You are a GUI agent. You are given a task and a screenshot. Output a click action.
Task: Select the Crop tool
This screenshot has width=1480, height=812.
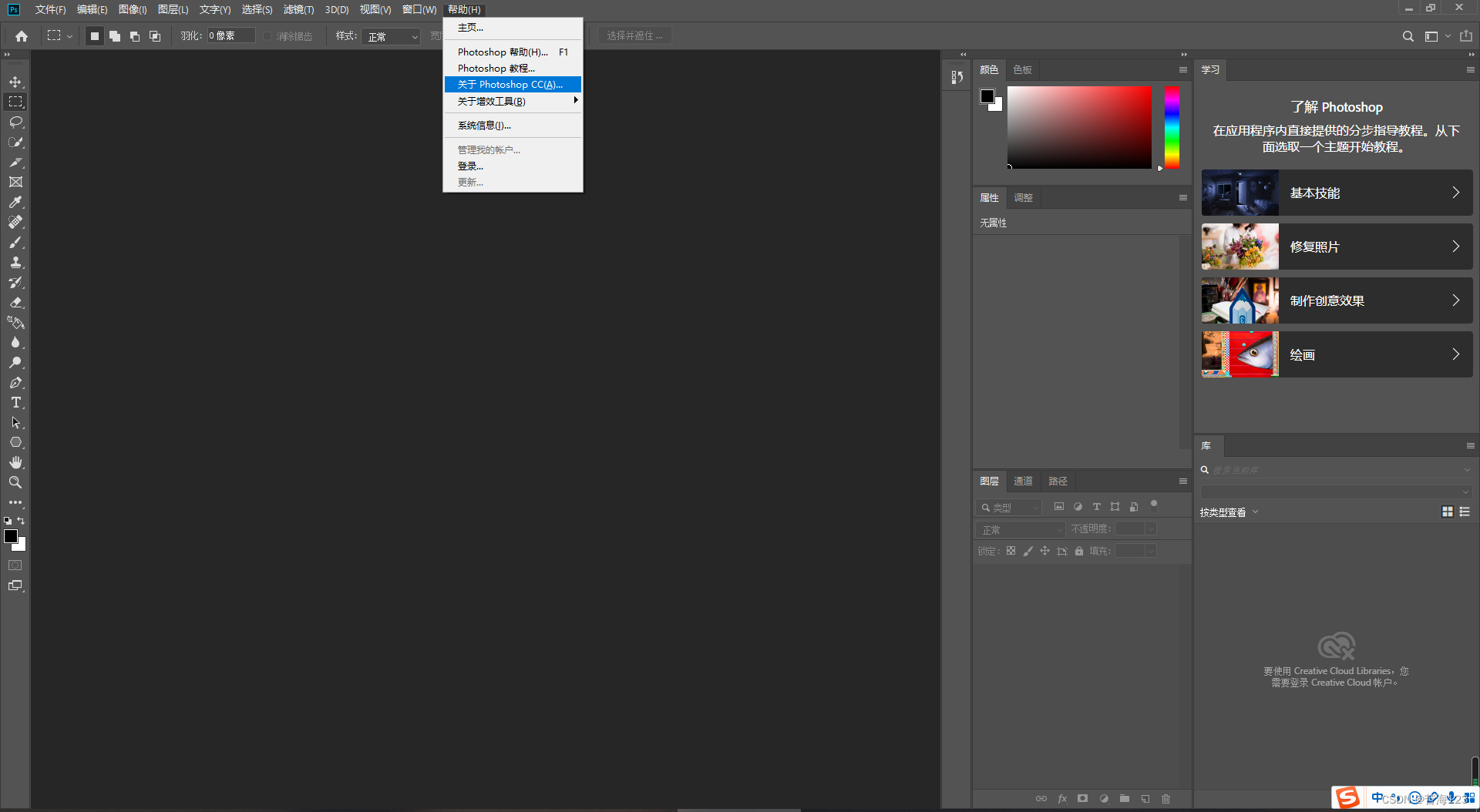[x=15, y=162]
